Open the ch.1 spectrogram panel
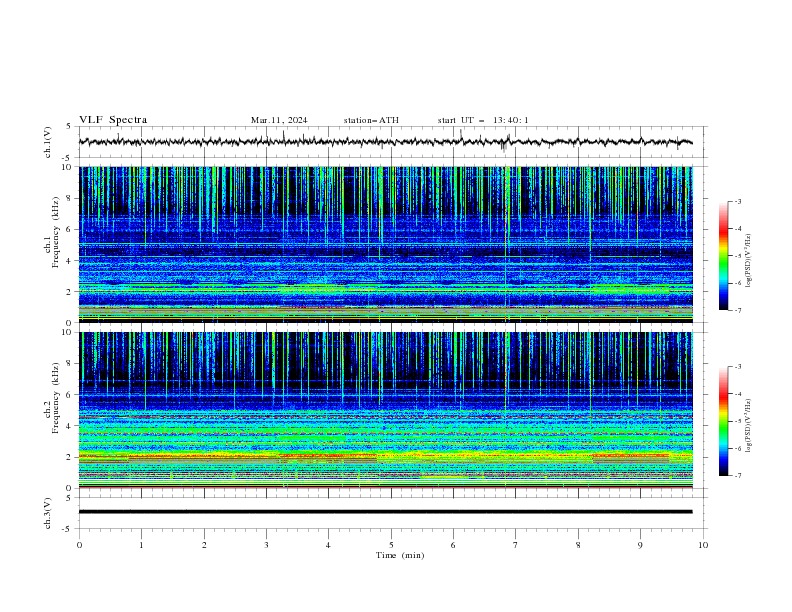 [386, 244]
